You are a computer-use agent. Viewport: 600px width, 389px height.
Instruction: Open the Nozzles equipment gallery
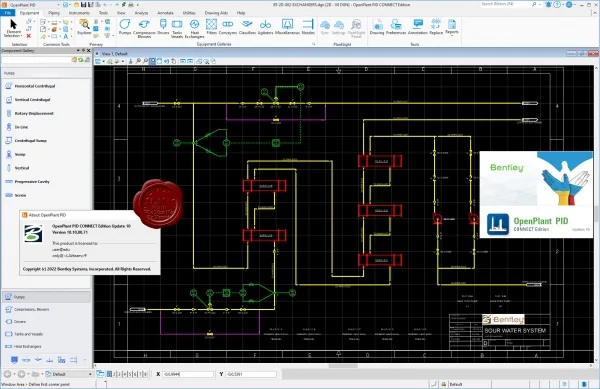pos(308,27)
